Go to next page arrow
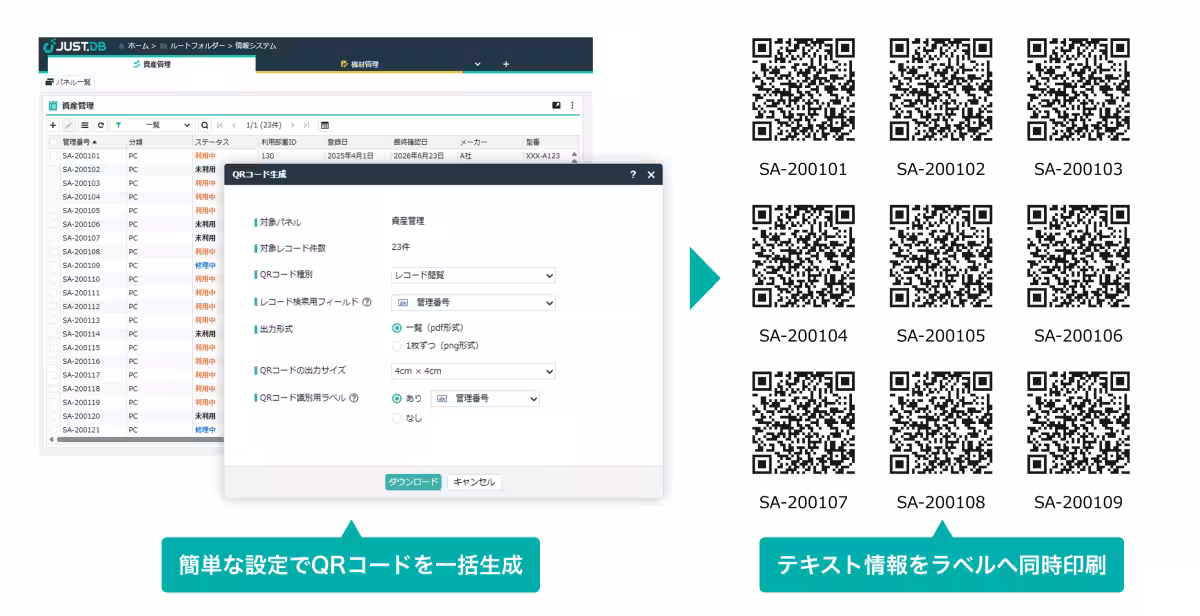 [292, 125]
